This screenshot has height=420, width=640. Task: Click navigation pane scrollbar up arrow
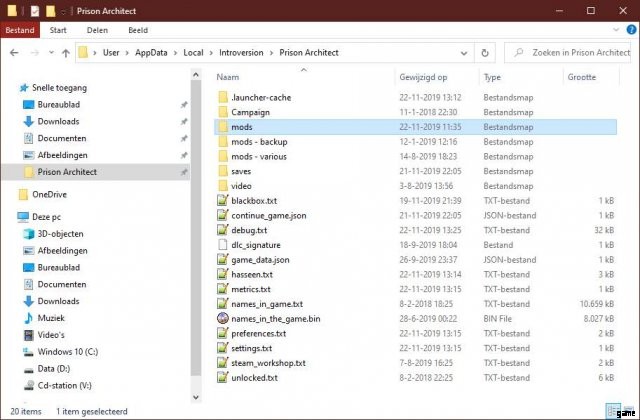(x=196, y=75)
